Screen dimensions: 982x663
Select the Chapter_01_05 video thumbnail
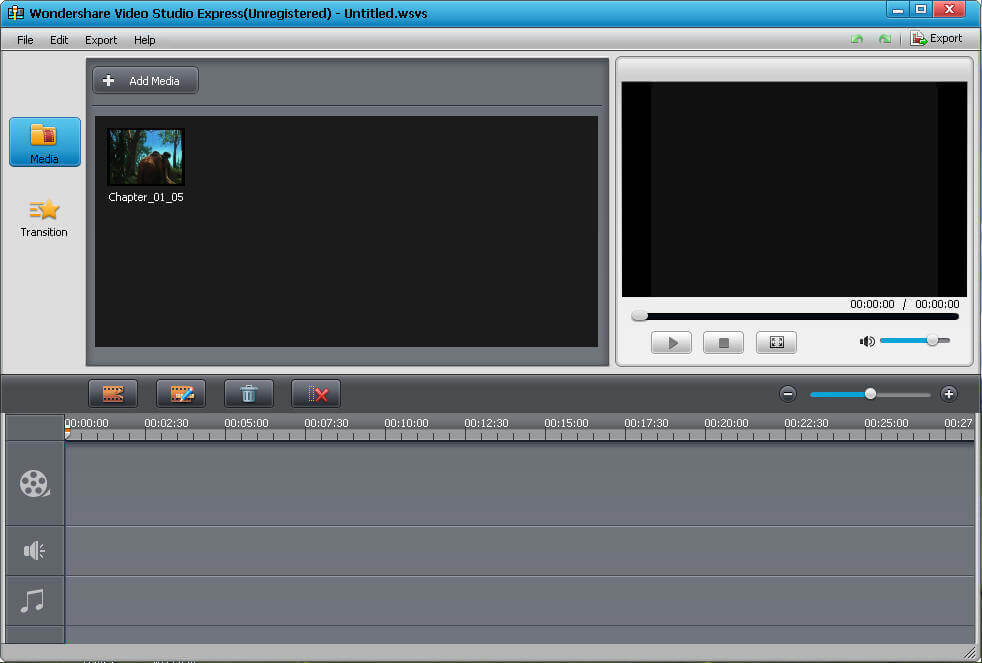146,157
